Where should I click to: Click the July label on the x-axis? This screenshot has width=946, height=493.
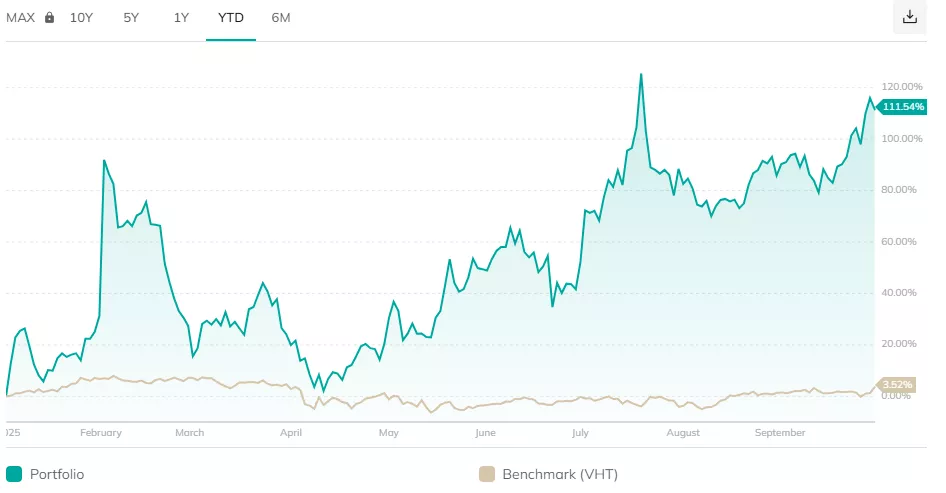(580, 433)
